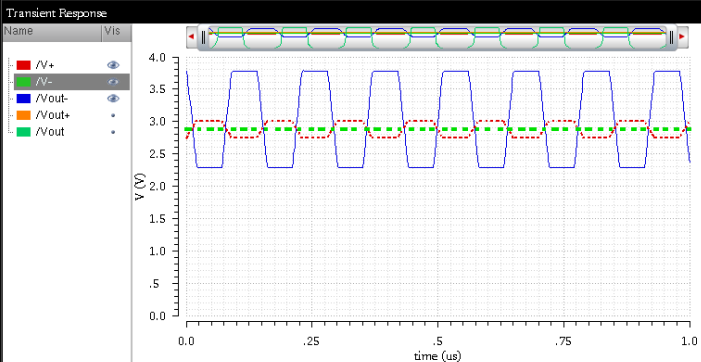
Task: Click right red arrow of overview scroller
Action: pos(682,37)
